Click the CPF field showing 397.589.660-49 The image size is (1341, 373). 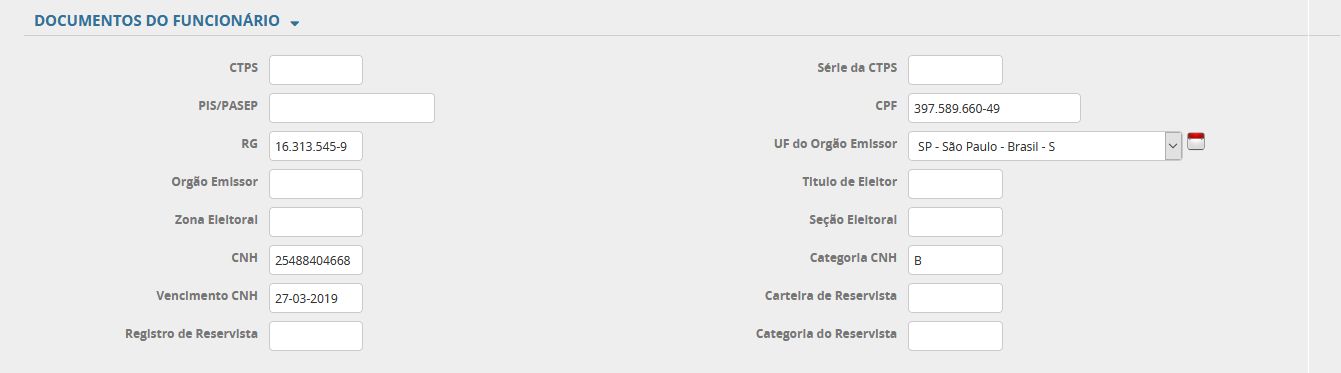tap(994, 108)
